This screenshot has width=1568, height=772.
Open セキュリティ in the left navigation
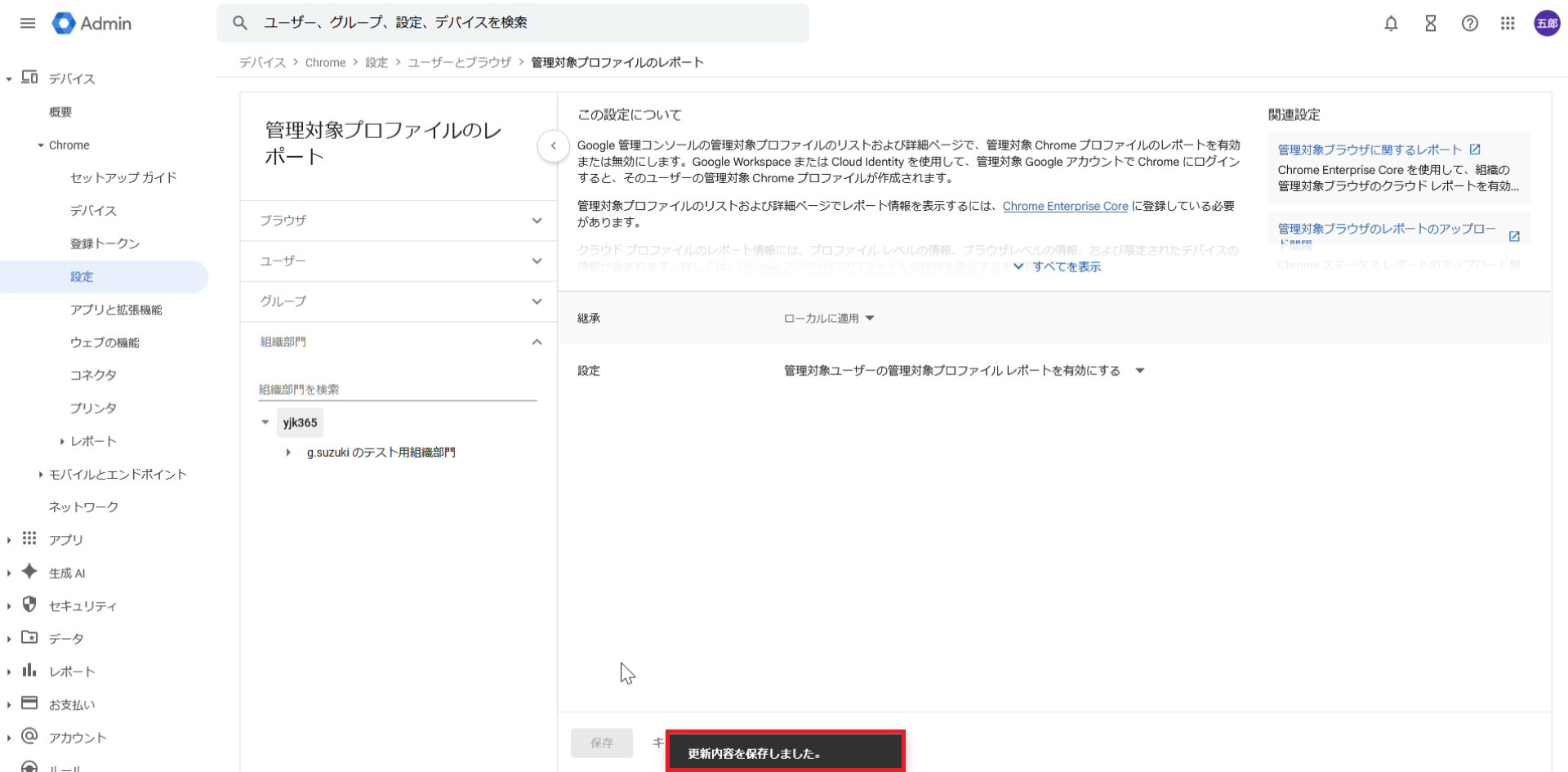pyautogui.click(x=82, y=606)
